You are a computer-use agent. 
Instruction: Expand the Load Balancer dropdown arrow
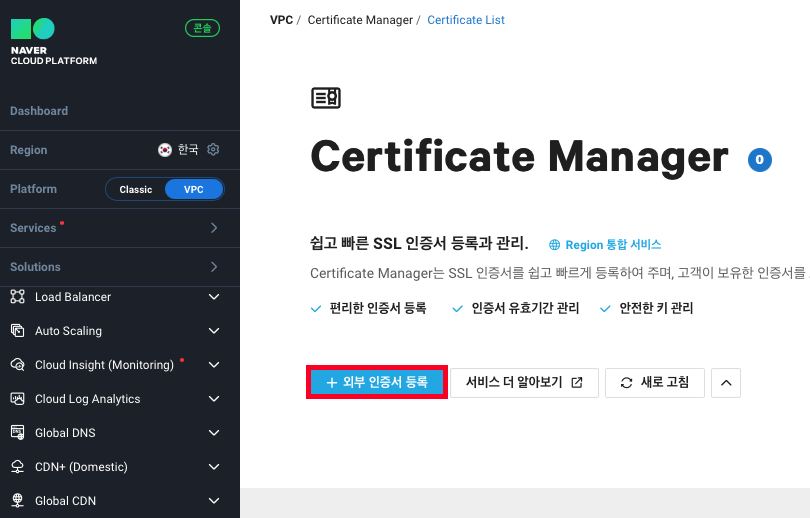tap(214, 297)
